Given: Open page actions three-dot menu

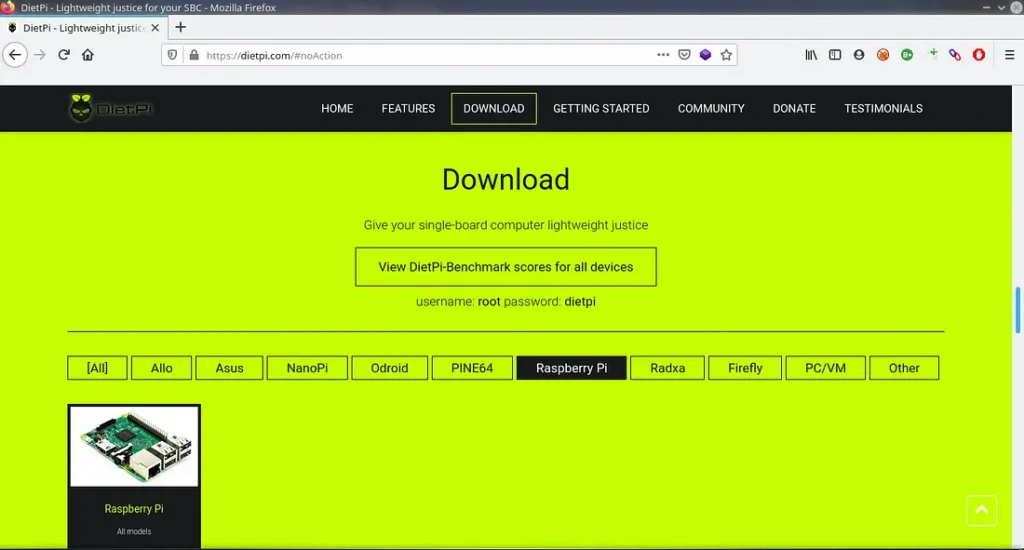Looking at the screenshot, I should pyautogui.click(x=663, y=55).
